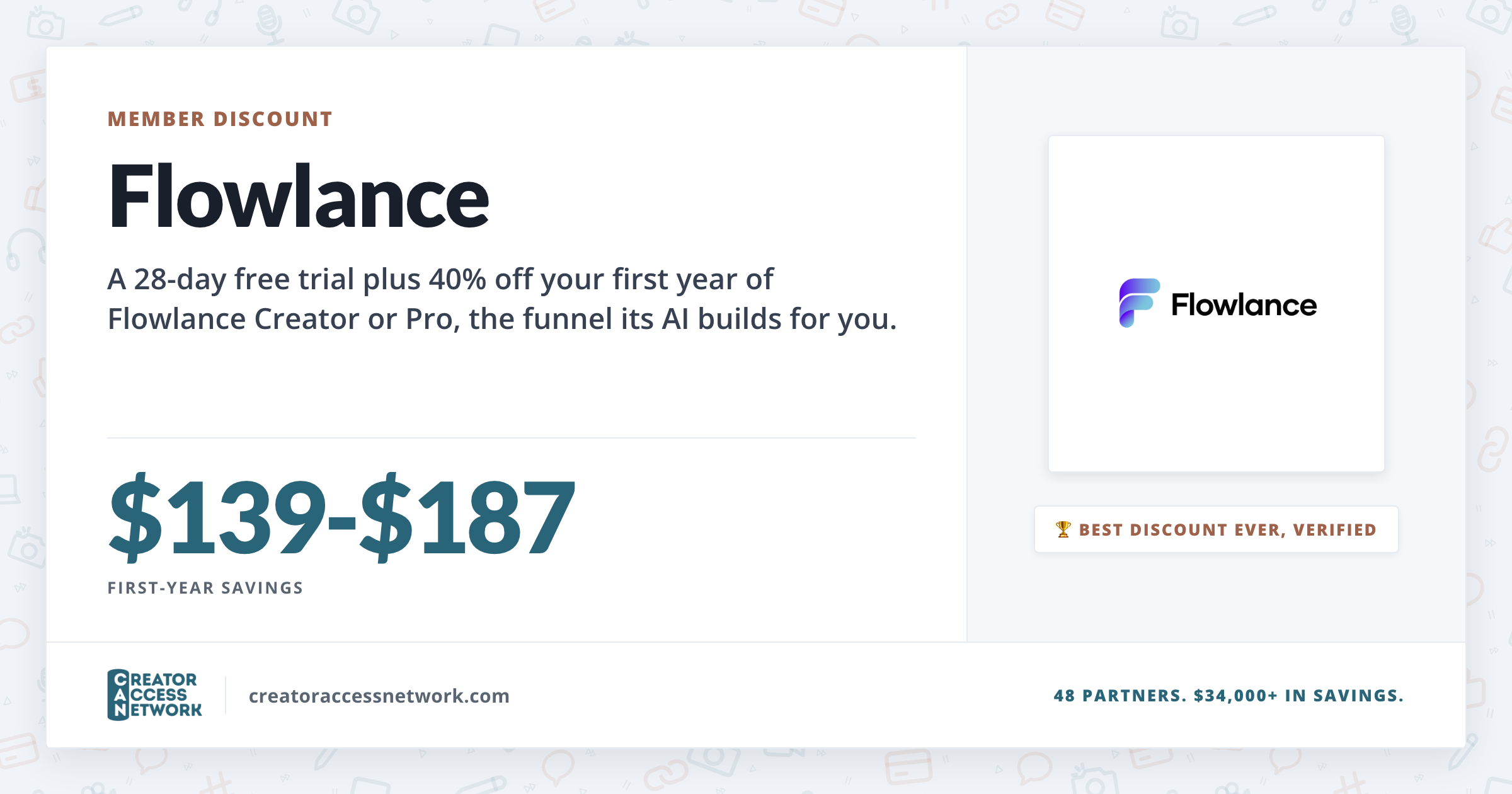Image resolution: width=1512 pixels, height=794 pixels.
Task: Click the Flowlance gradient F logo icon
Action: coord(1139,303)
